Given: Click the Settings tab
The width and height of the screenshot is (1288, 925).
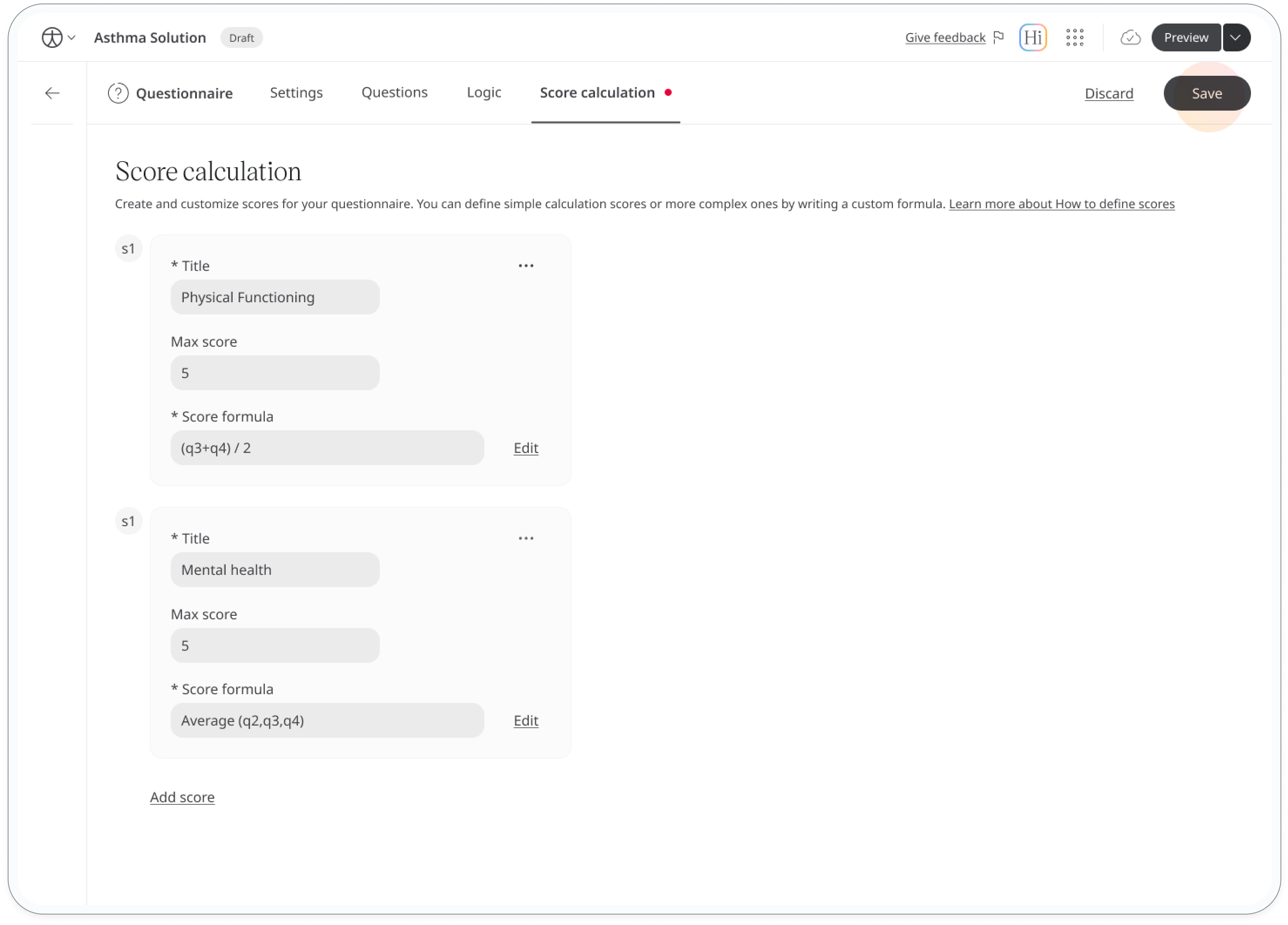Looking at the screenshot, I should point(296,92).
